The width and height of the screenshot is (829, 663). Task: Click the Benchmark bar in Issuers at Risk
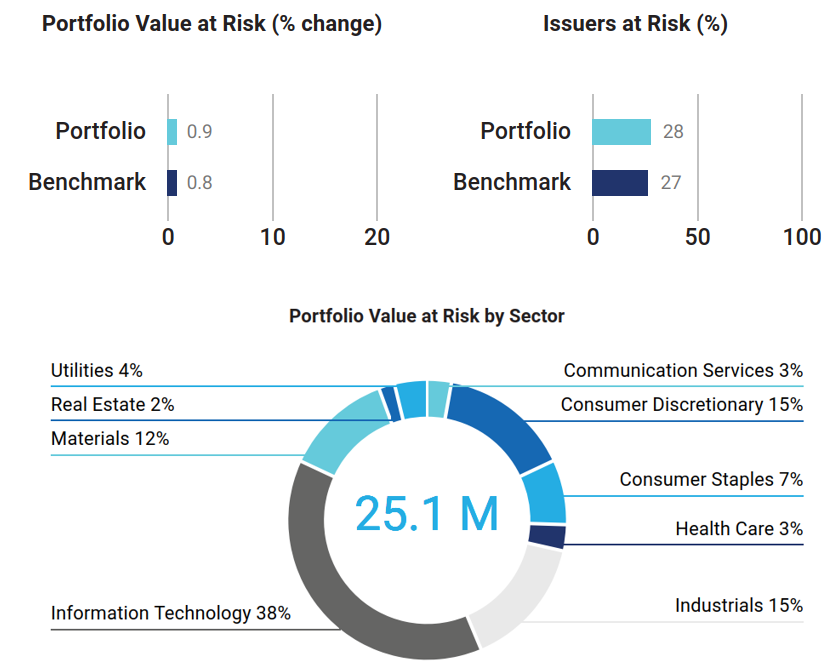[x=620, y=183]
